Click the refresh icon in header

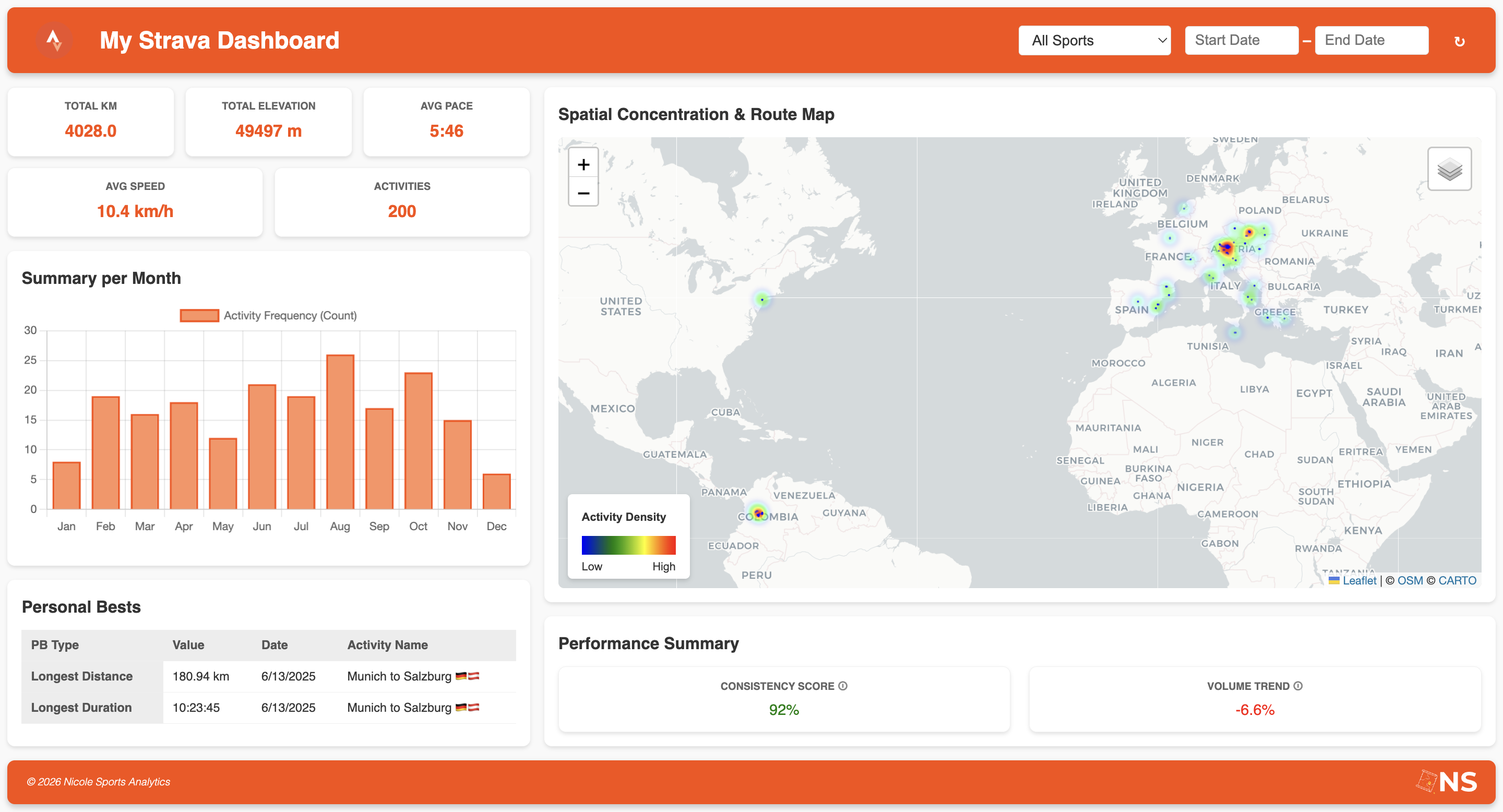(1459, 41)
